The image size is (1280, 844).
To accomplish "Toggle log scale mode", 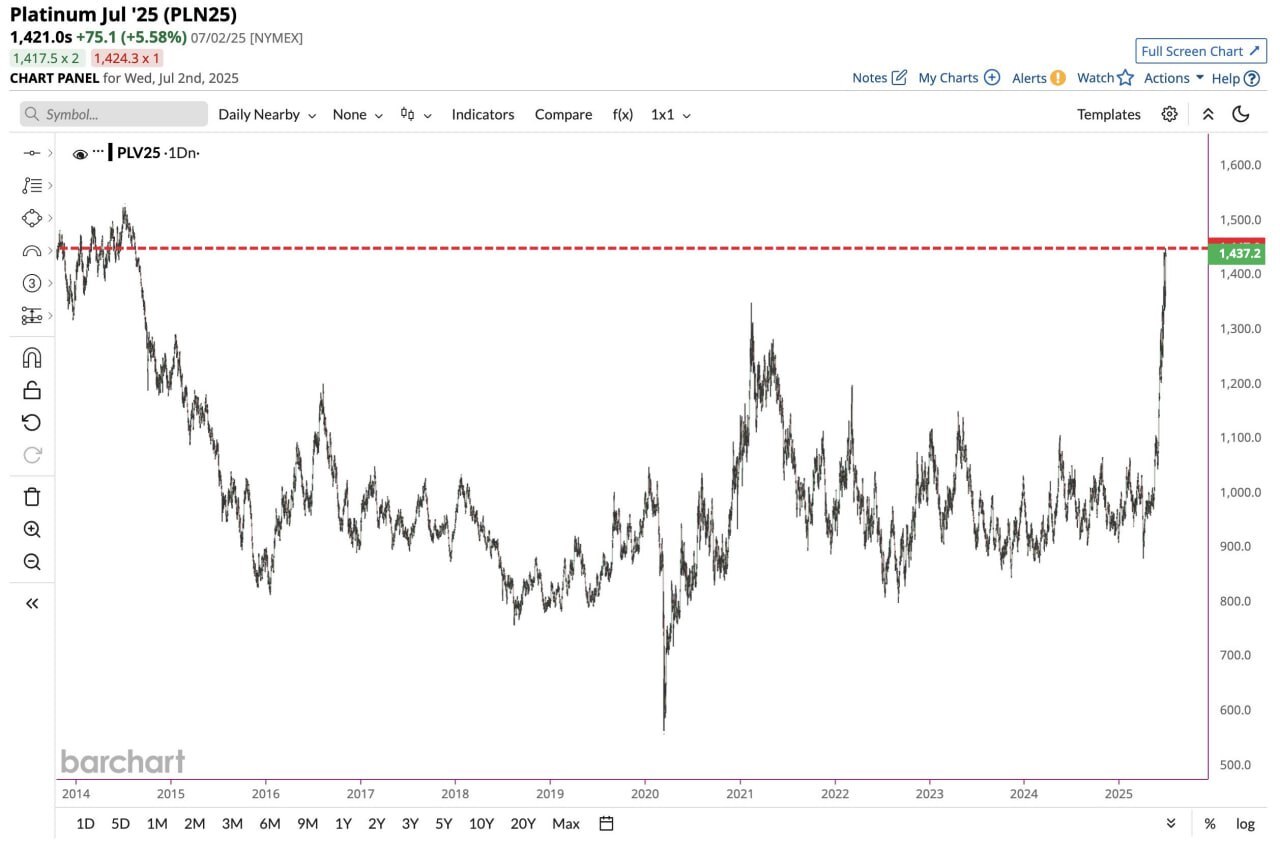I will (x=1245, y=824).
